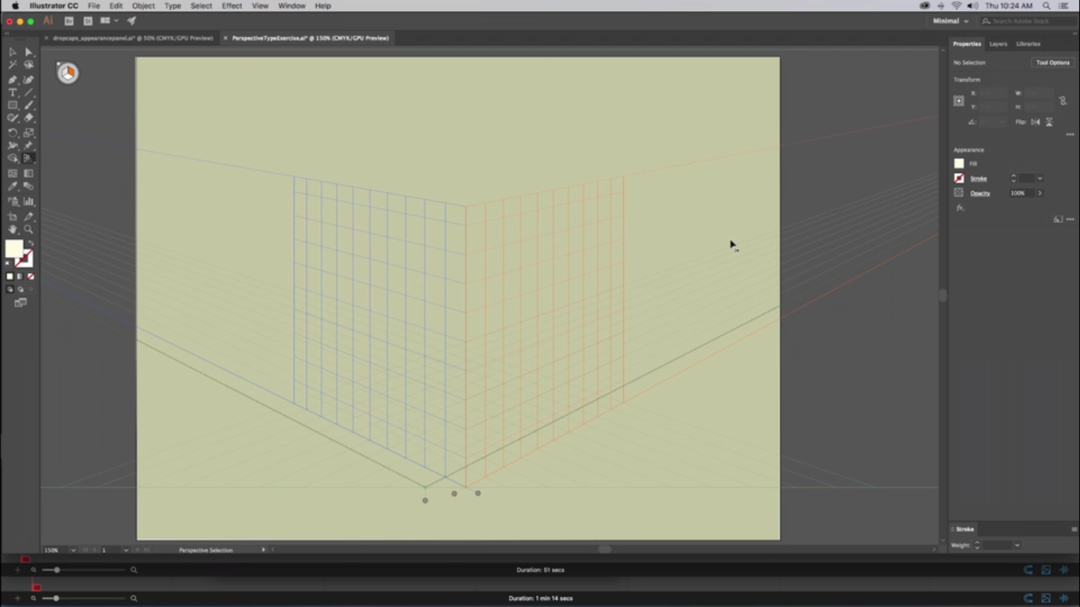The image size is (1080, 607).
Task: Choose the Zoom tool
Action: pos(28,229)
